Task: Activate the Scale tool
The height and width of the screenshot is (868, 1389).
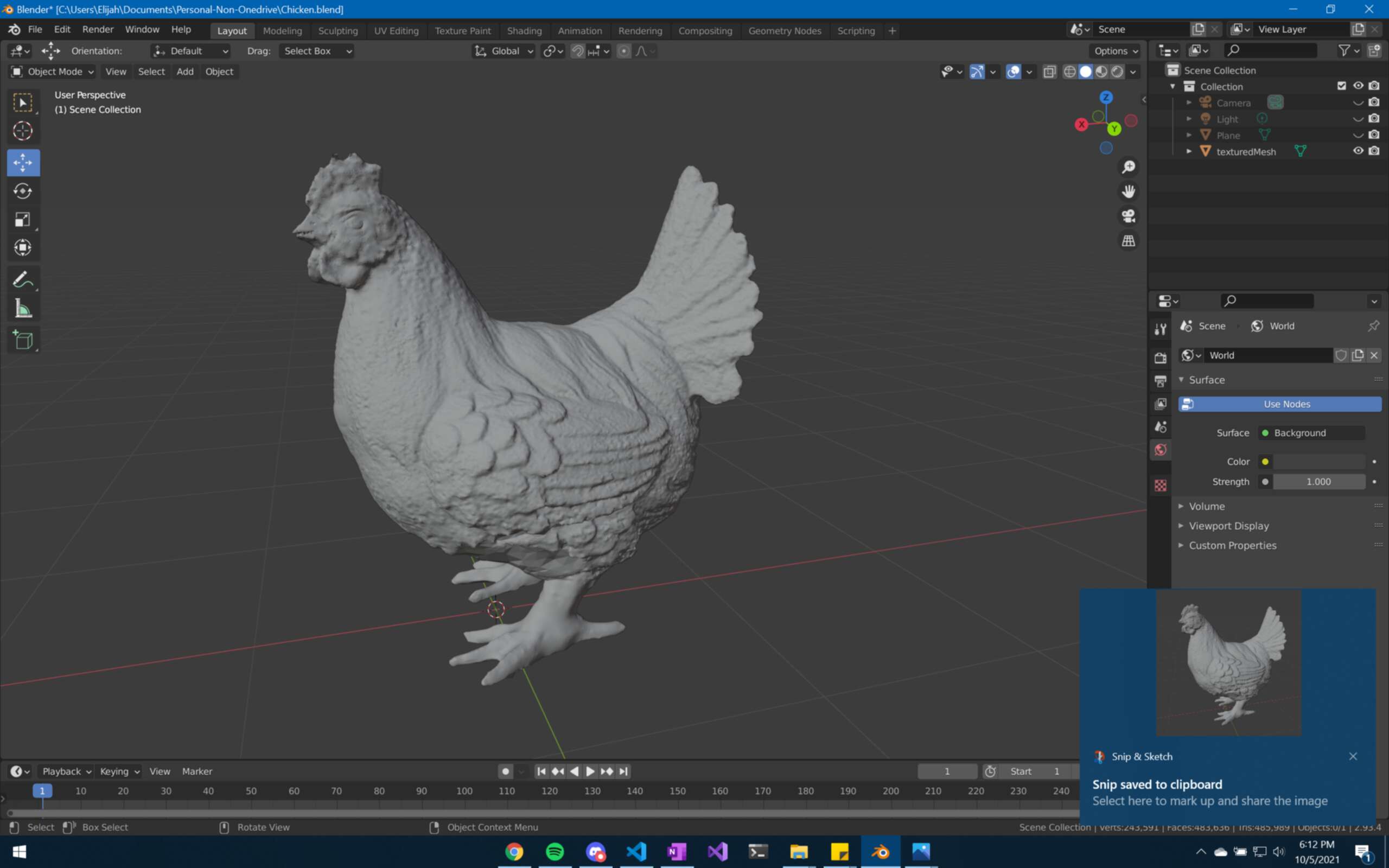Action: point(23,219)
